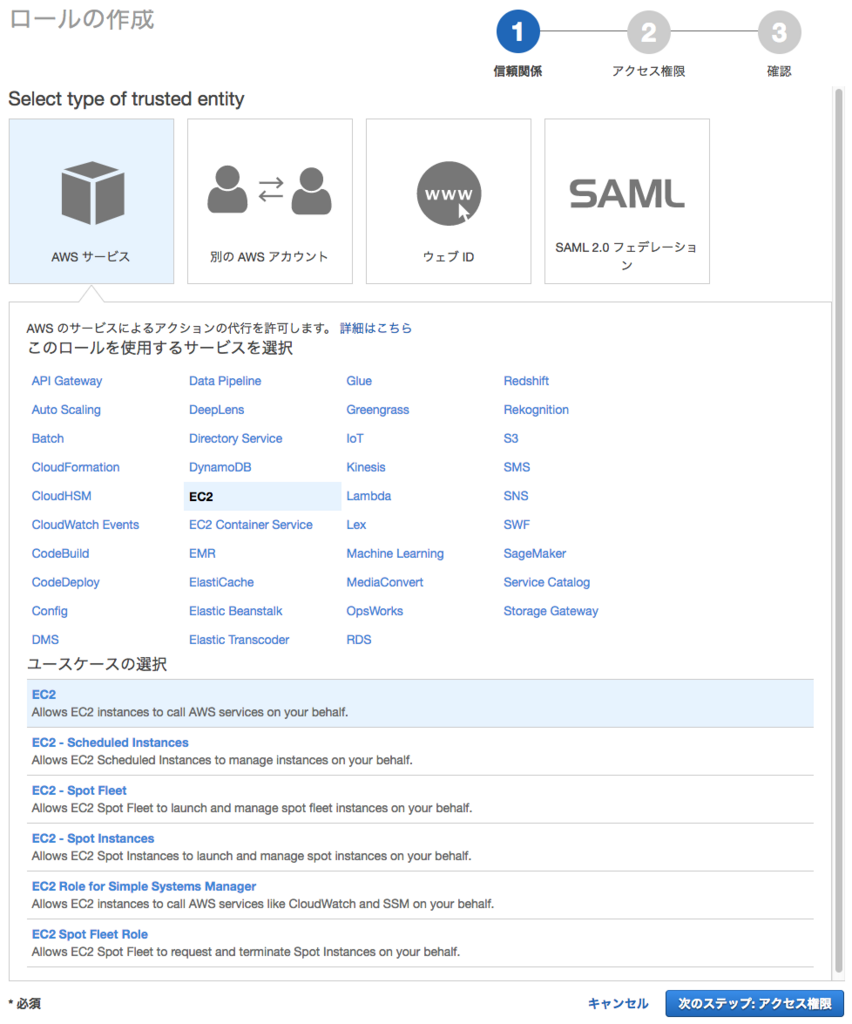Screen dimensions: 852x1024
Task: Choose Elastic Transcoder service
Action: (239, 639)
